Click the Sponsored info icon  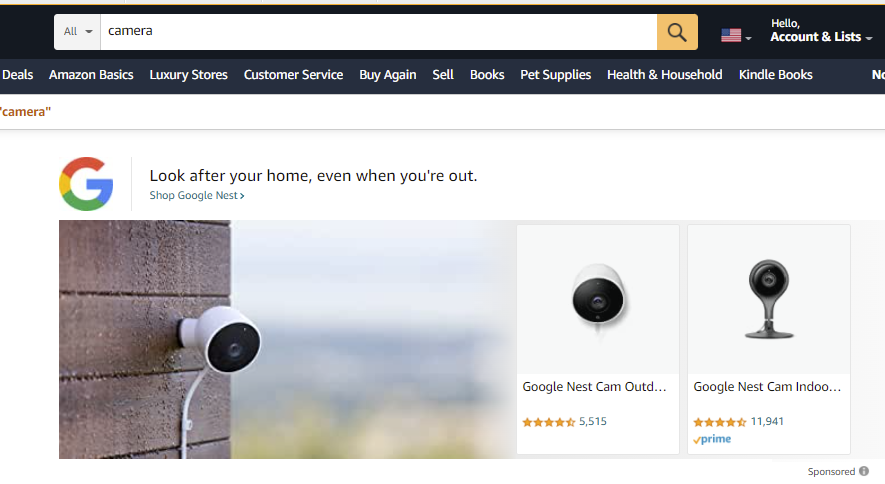tap(864, 471)
